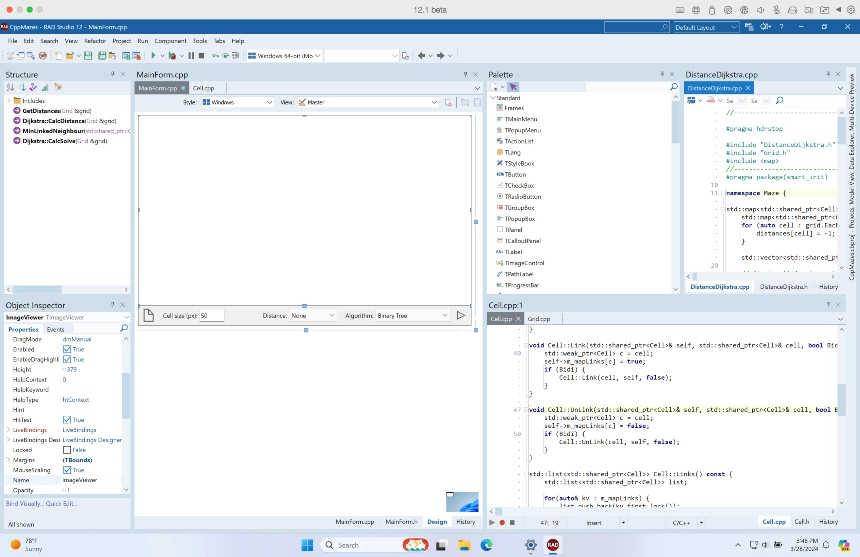Switch to the Events tab in Object Inspector

55,329
